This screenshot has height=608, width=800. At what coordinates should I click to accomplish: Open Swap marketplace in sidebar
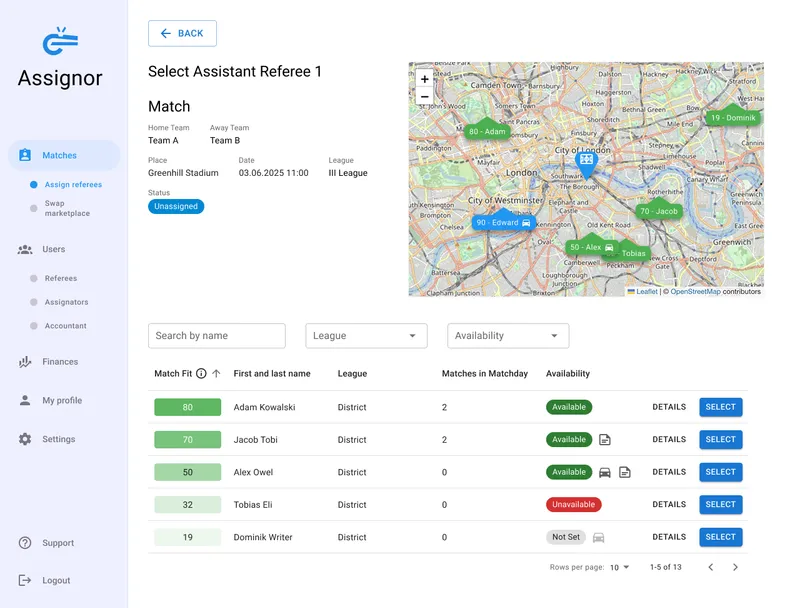[x=67, y=208]
